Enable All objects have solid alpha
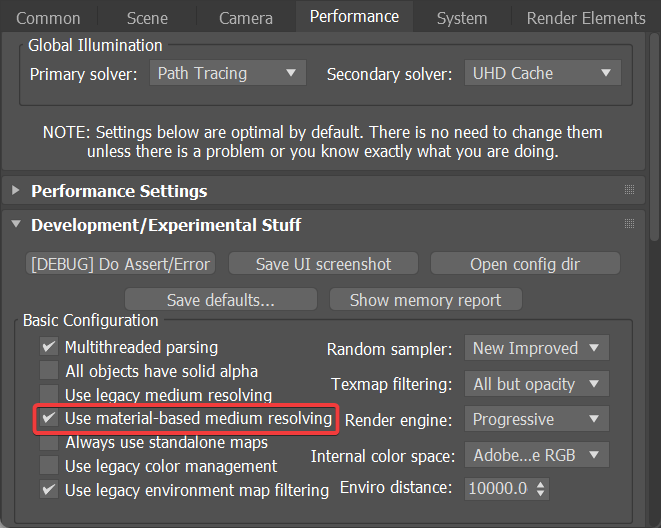The width and height of the screenshot is (661, 528). pos(48,371)
